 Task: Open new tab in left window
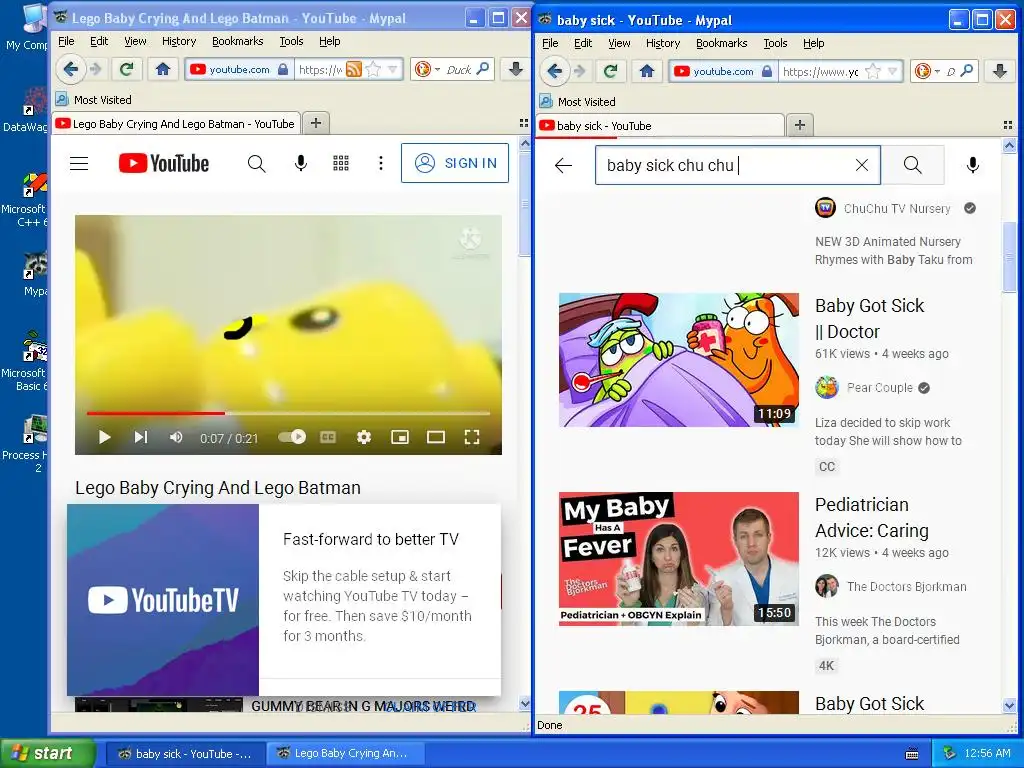(x=315, y=123)
